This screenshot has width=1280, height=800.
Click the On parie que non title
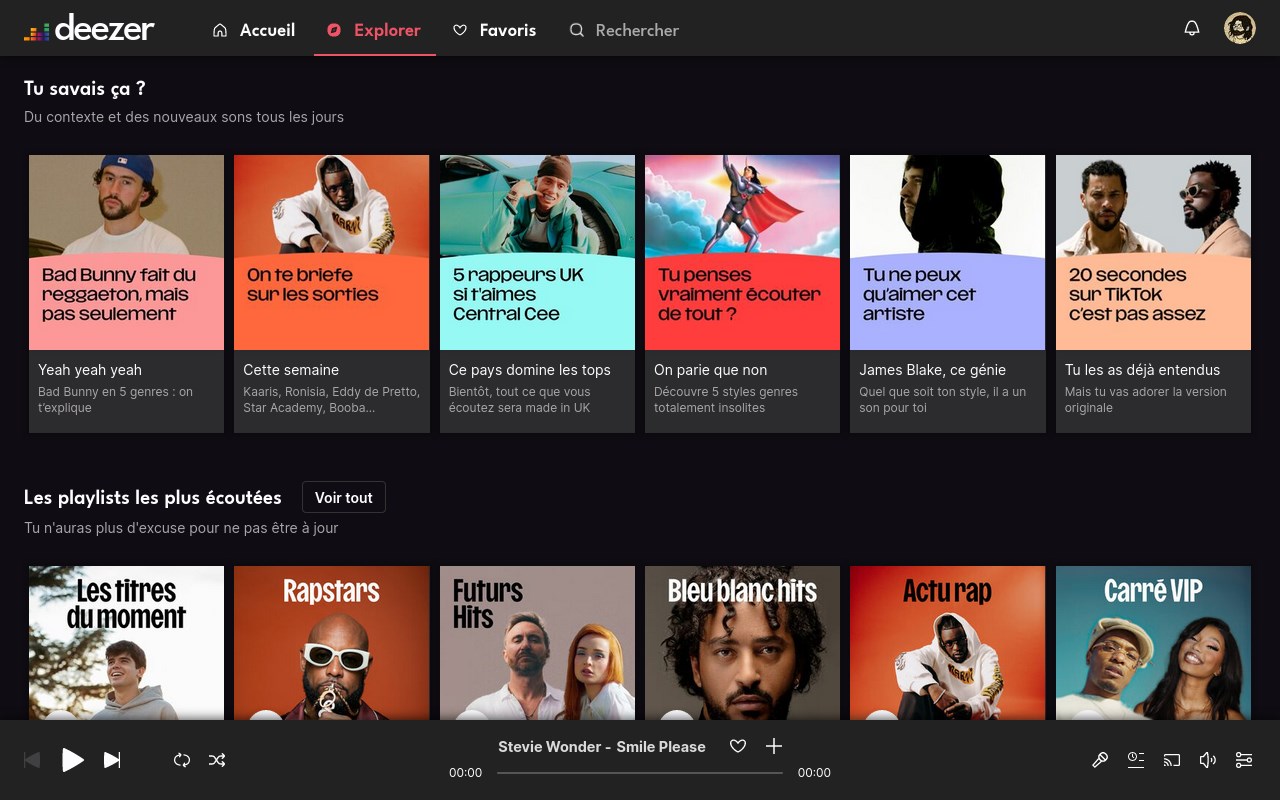711,370
